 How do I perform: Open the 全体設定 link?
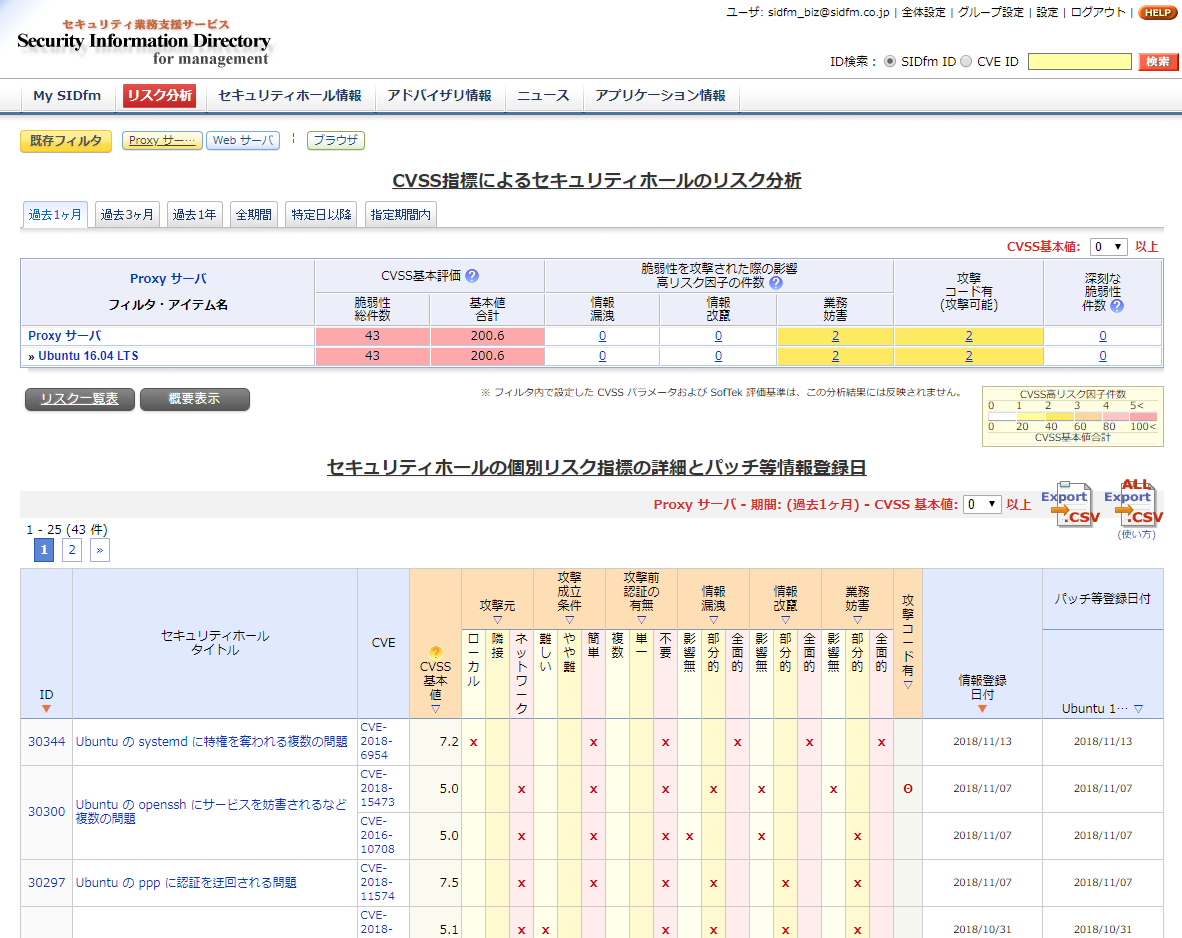coord(923,12)
